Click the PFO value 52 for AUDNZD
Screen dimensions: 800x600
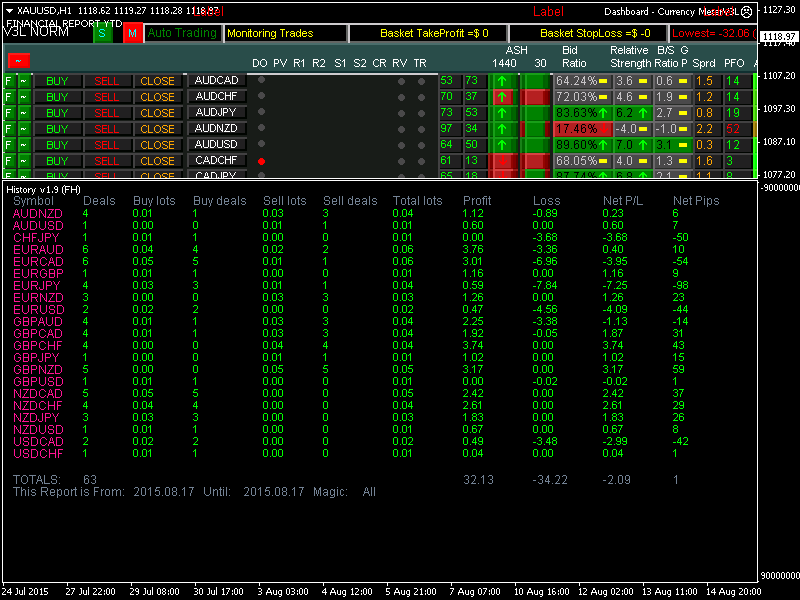733,129
